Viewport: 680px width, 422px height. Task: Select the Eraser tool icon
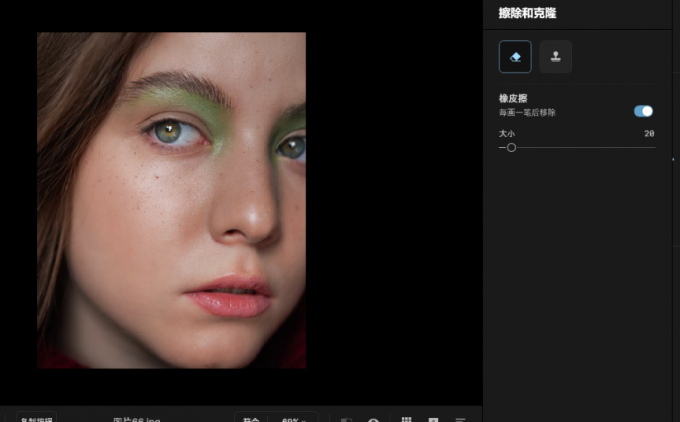pos(515,57)
